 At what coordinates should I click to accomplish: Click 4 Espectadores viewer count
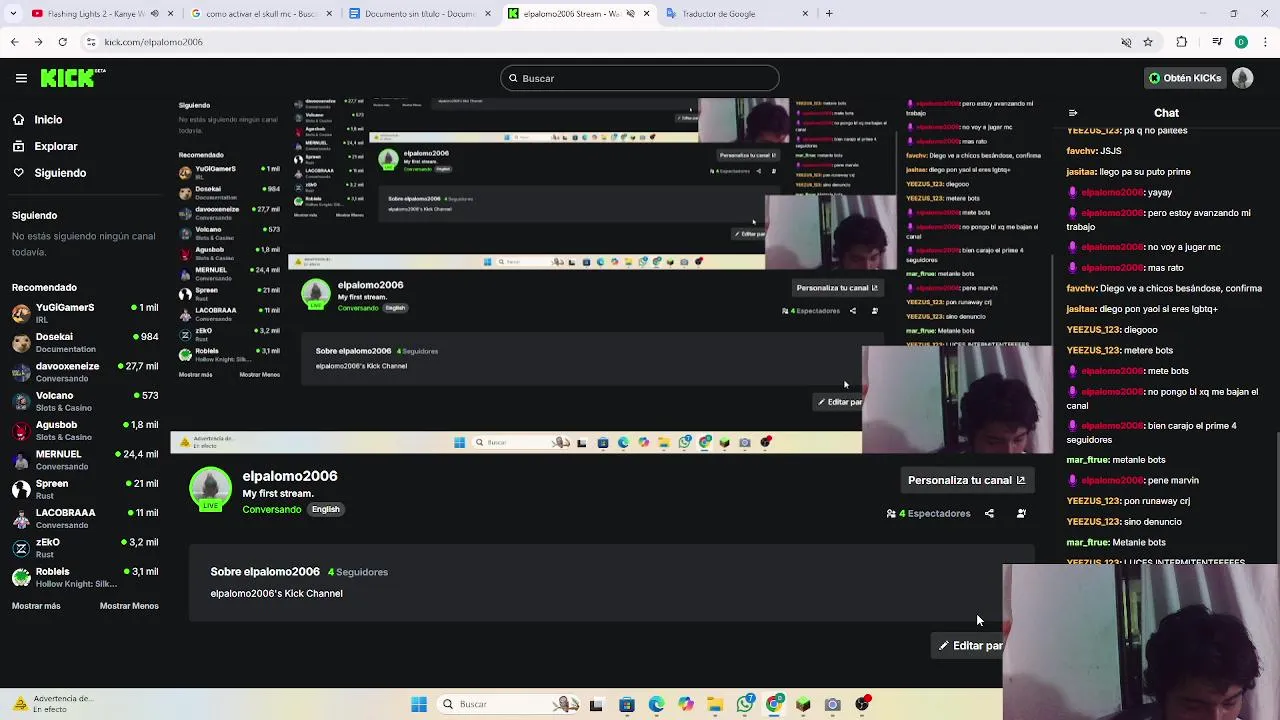pyautogui.click(x=928, y=513)
